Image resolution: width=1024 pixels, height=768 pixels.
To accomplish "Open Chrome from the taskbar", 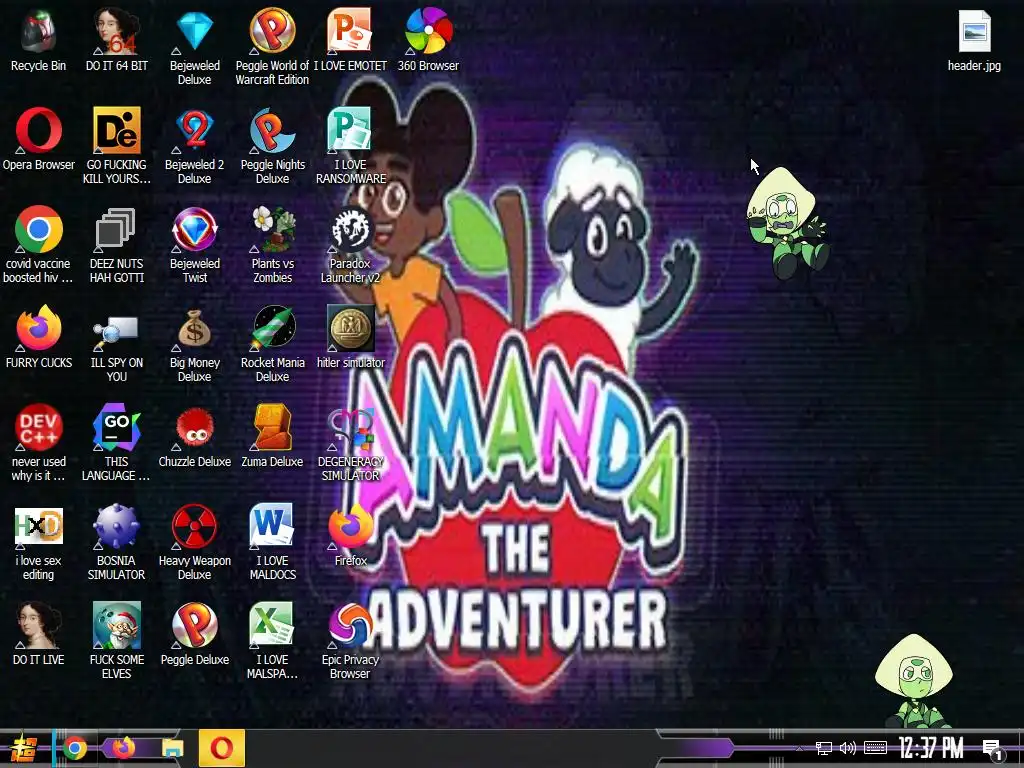I will coord(74,748).
